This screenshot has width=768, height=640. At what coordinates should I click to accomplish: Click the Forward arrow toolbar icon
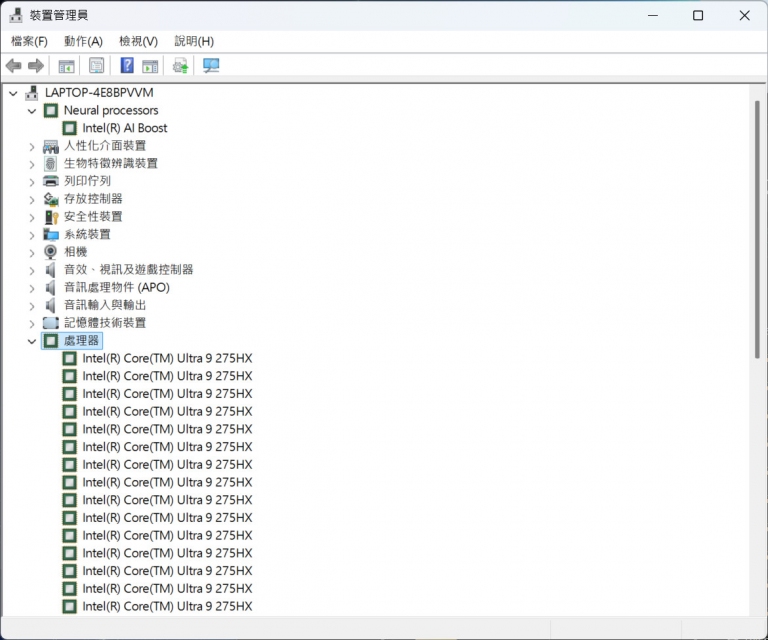(x=36, y=66)
